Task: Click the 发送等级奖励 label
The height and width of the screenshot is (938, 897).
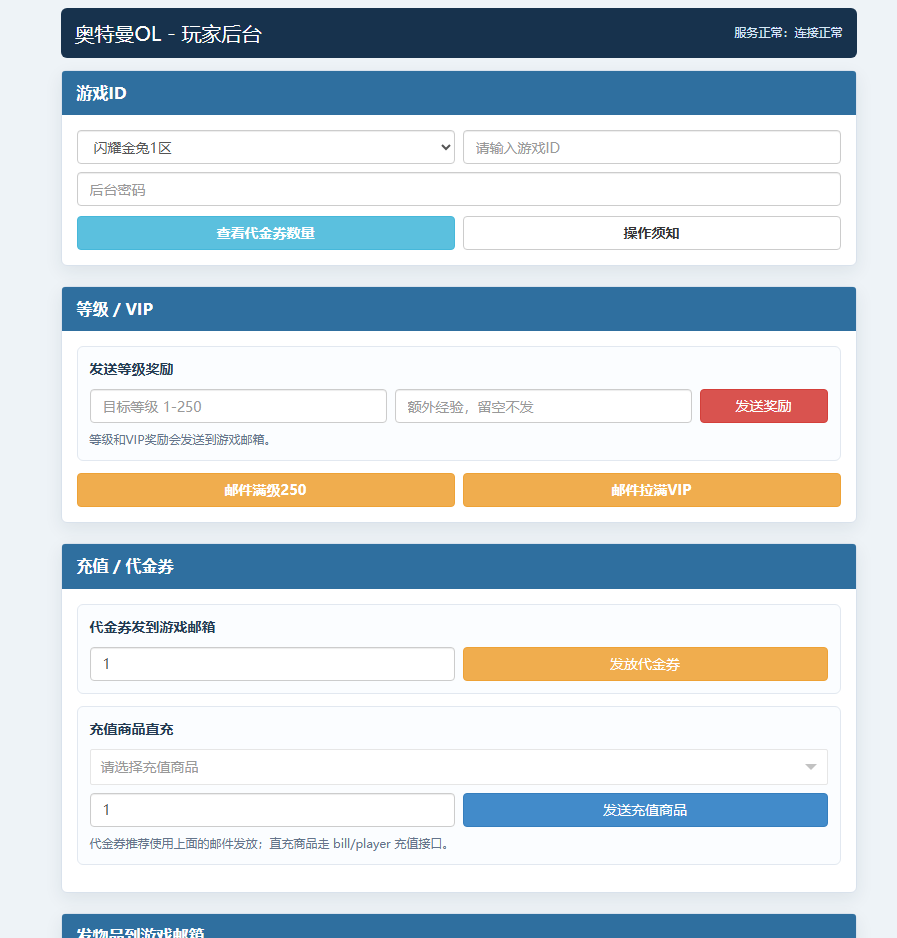Action: [x=132, y=369]
